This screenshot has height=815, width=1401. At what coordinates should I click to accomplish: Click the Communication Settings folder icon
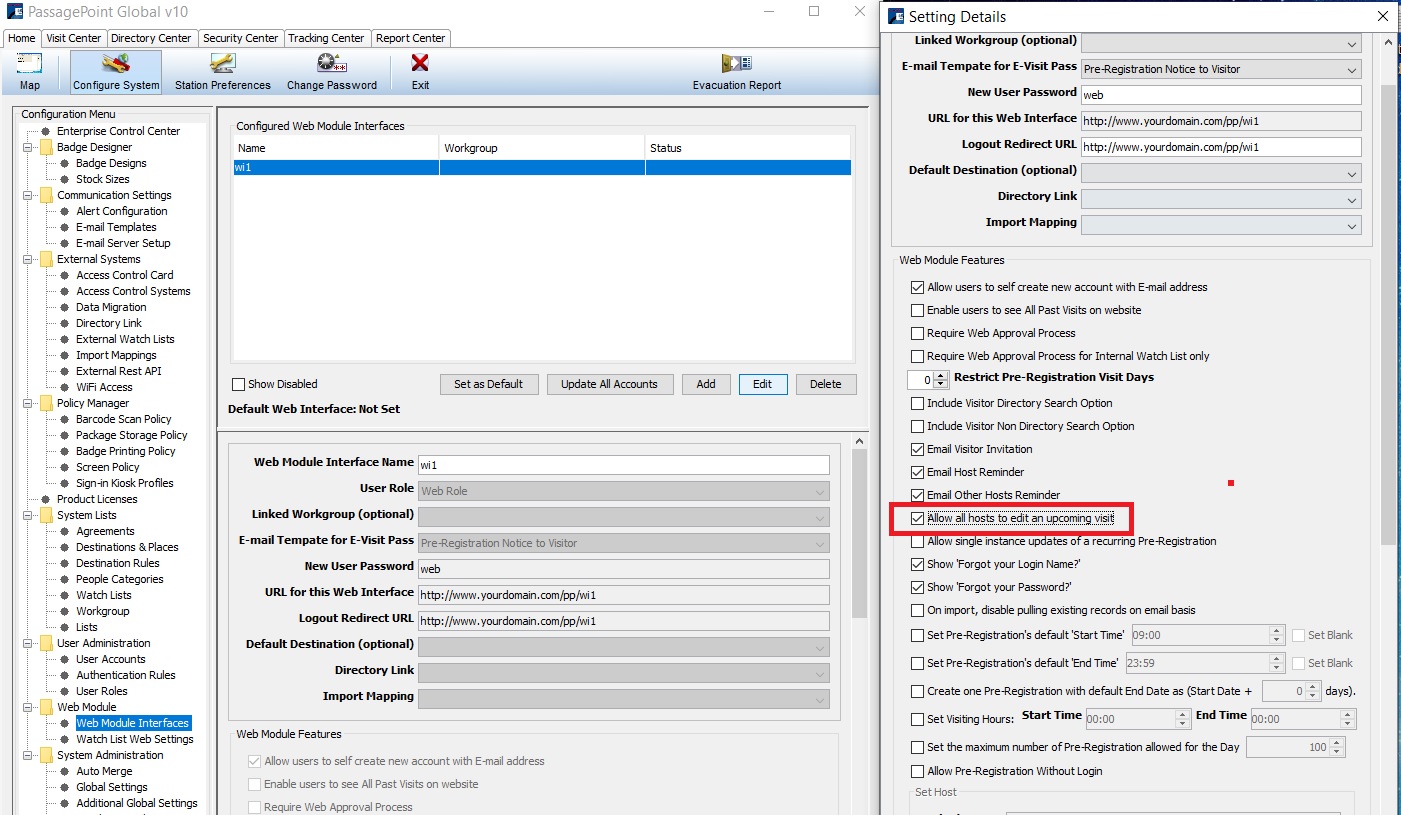point(46,195)
